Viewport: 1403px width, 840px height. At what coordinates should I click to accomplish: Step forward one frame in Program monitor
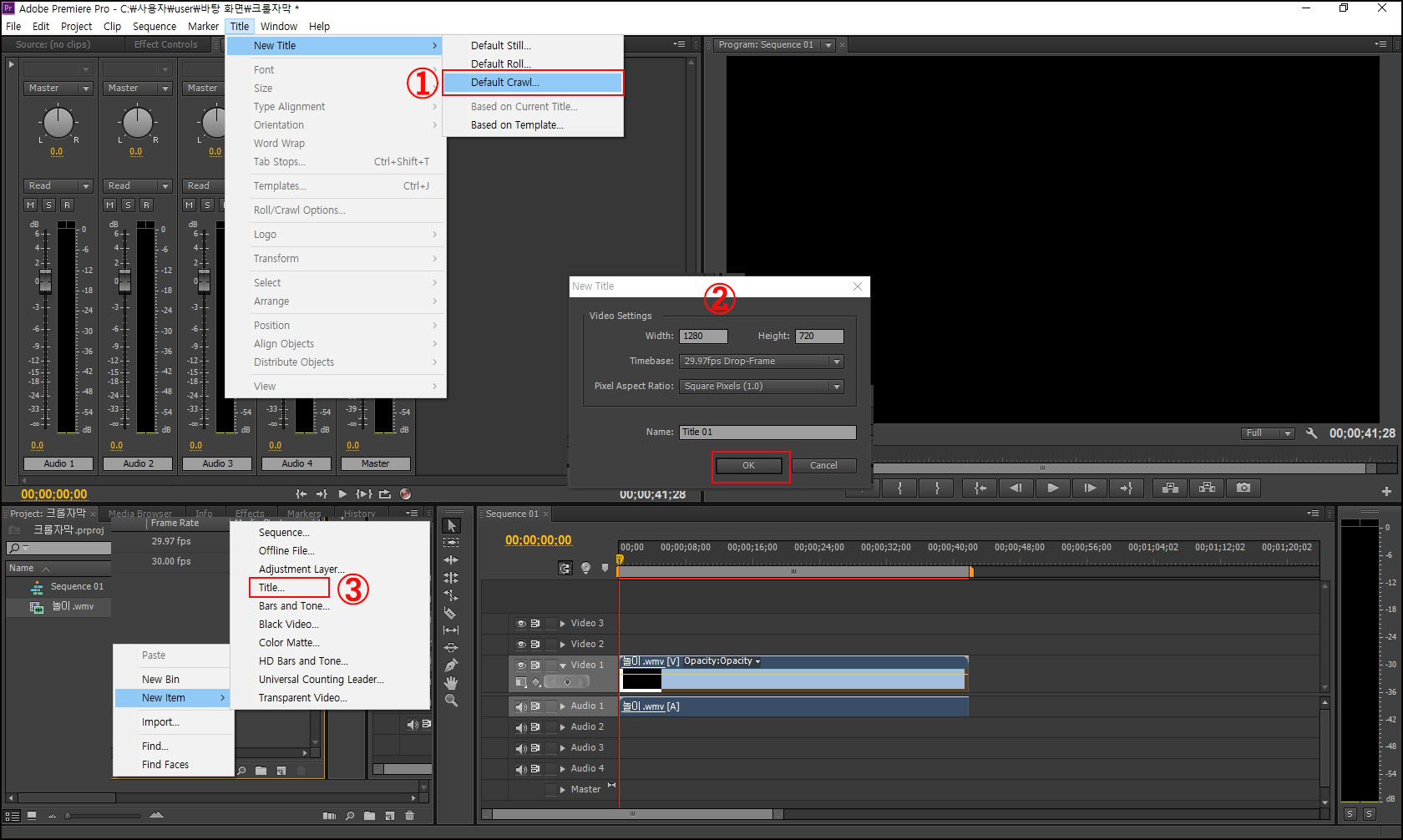(x=1090, y=488)
